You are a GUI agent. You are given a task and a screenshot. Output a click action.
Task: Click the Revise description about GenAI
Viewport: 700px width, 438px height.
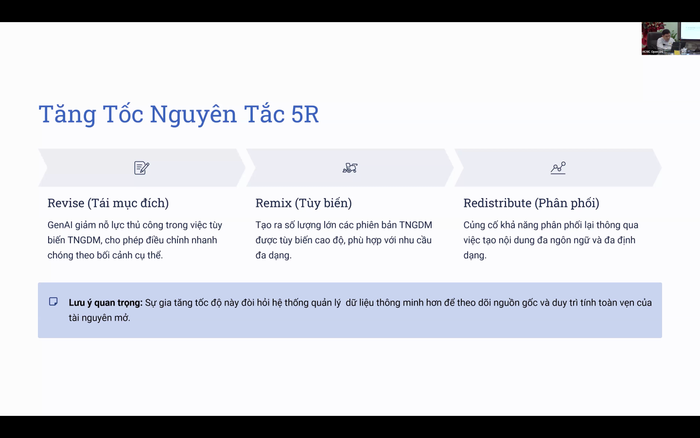point(135,240)
